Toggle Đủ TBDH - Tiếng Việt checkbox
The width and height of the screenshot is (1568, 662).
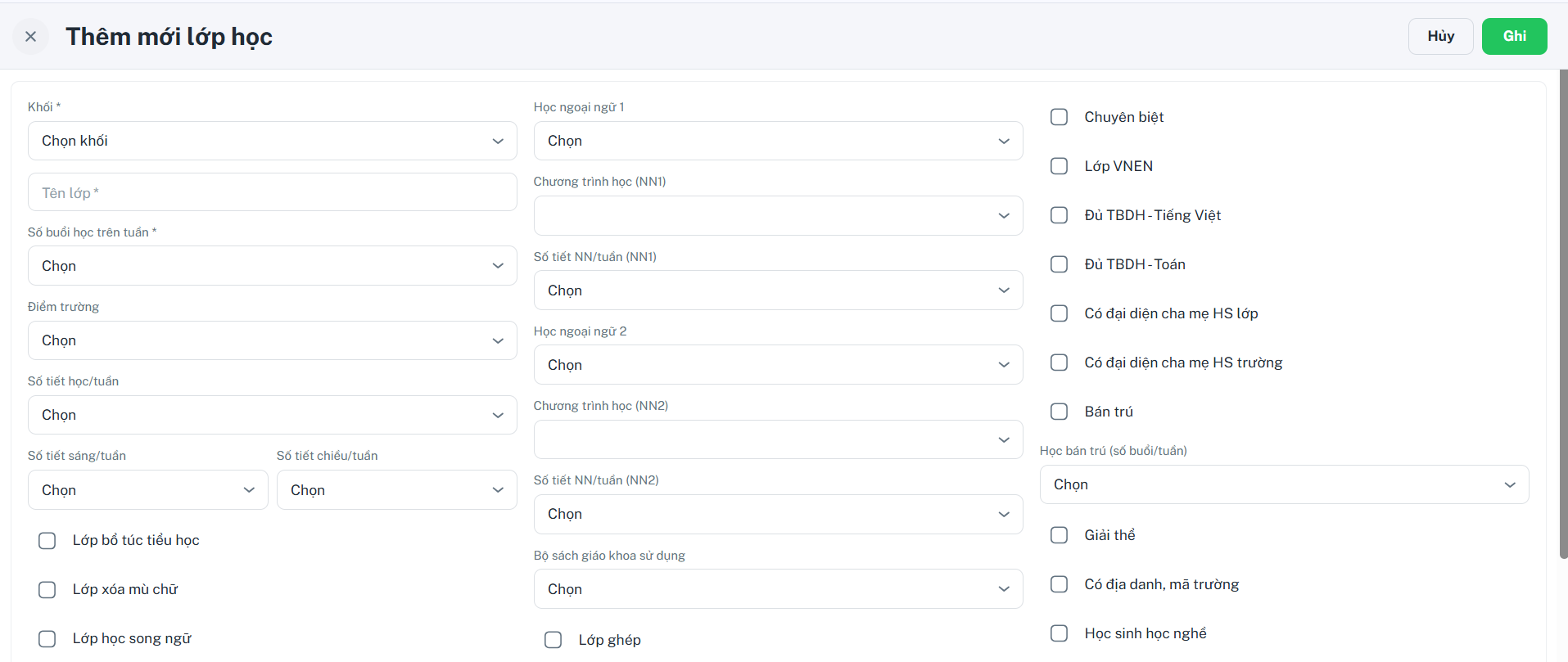click(1060, 215)
